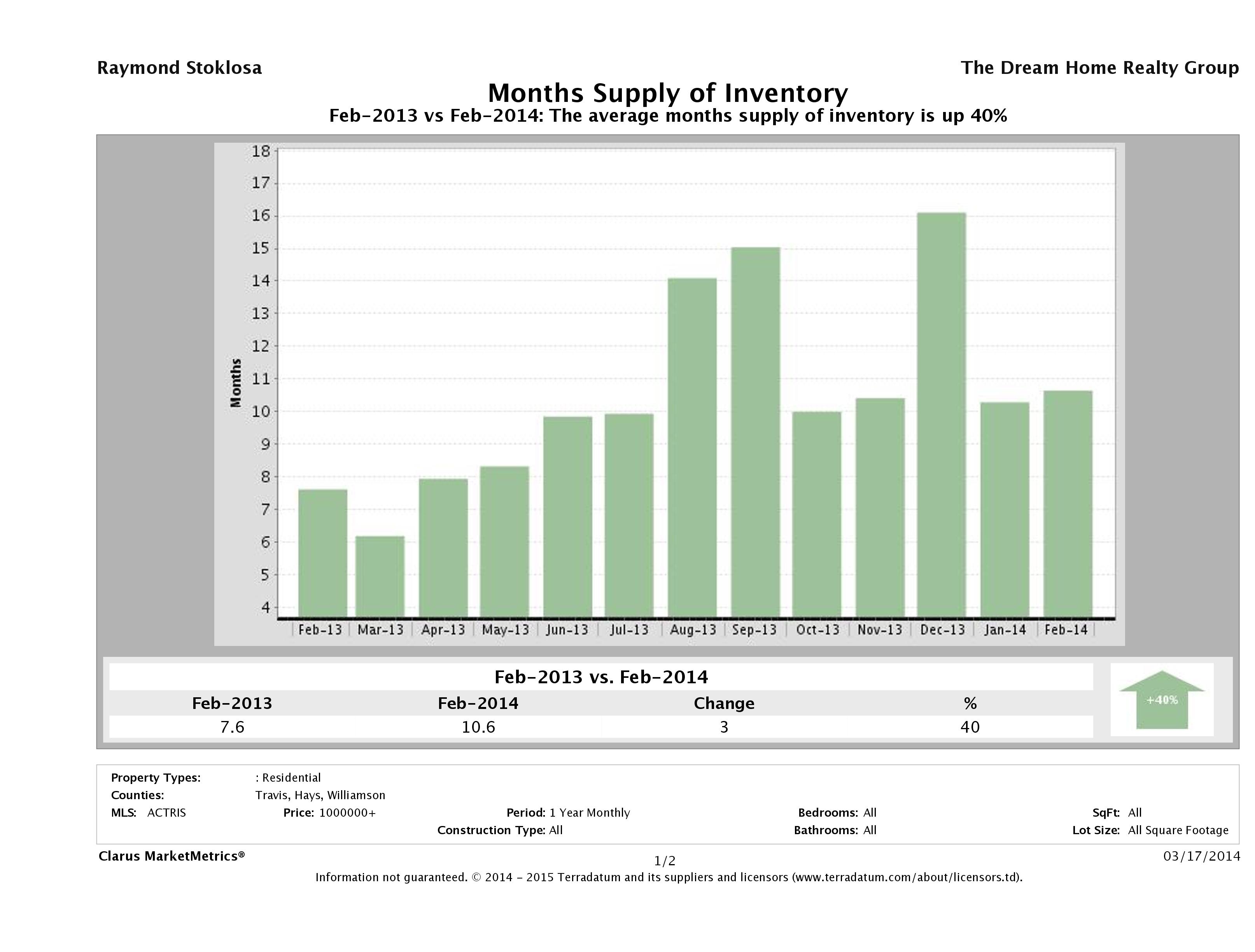
Task: Click the Mar-13 bar in chart
Action: click(380, 576)
